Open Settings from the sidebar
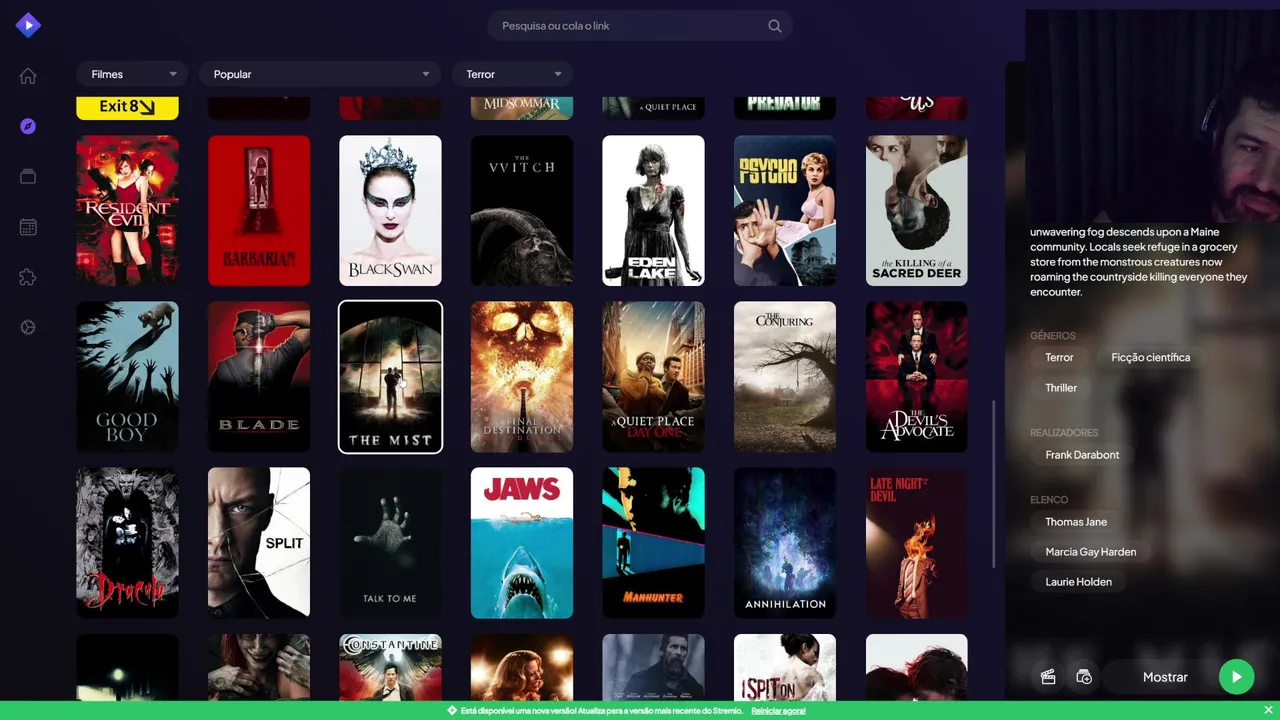 click(28, 327)
